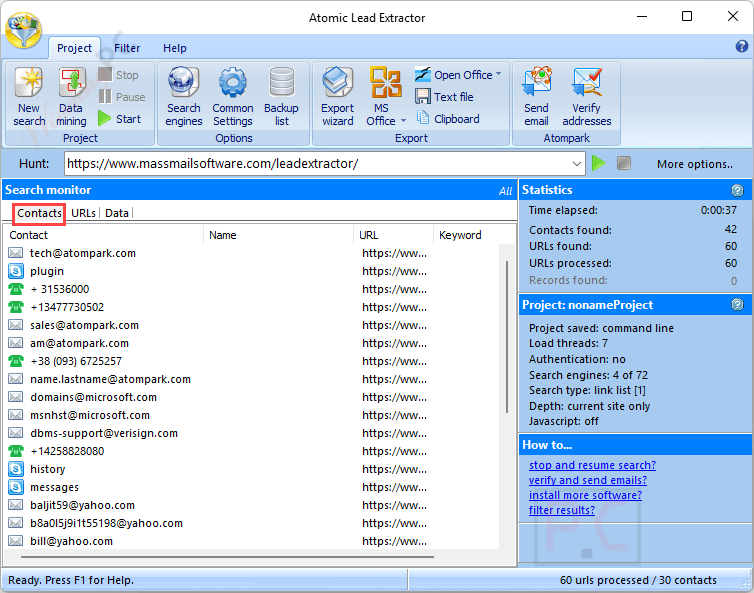
Task: Export to MS Office
Action: click(x=385, y=97)
